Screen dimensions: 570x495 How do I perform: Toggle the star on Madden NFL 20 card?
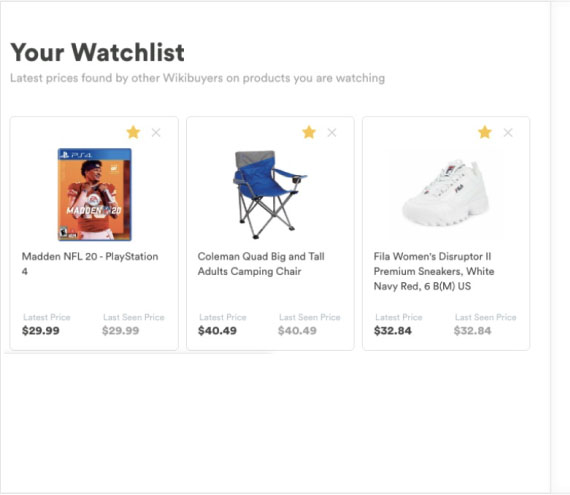[133, 132]
